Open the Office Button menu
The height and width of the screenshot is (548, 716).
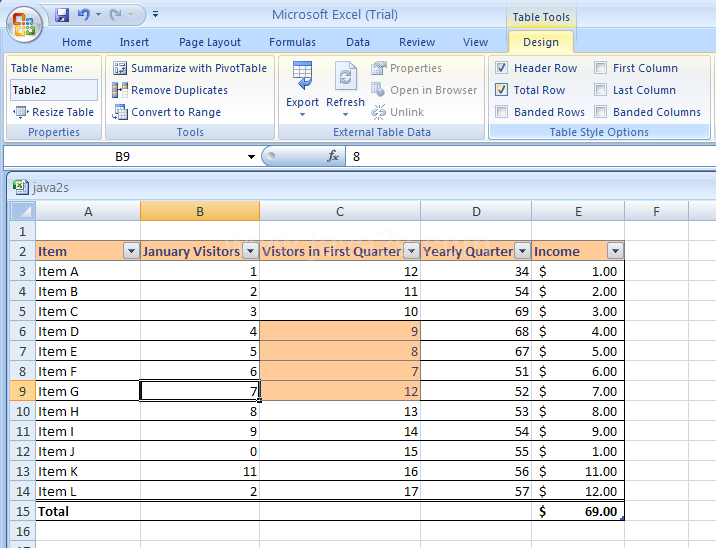pyautogui.click(x=24, y=24)
